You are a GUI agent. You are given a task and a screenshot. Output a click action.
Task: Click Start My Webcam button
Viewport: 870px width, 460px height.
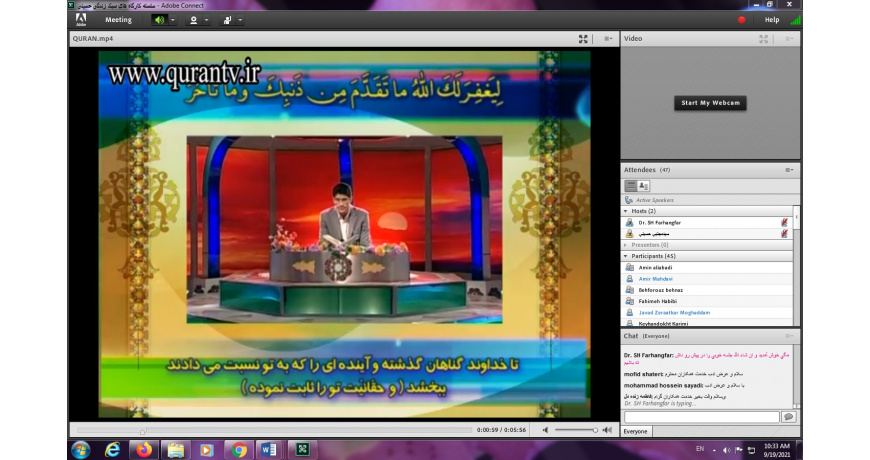710,103
